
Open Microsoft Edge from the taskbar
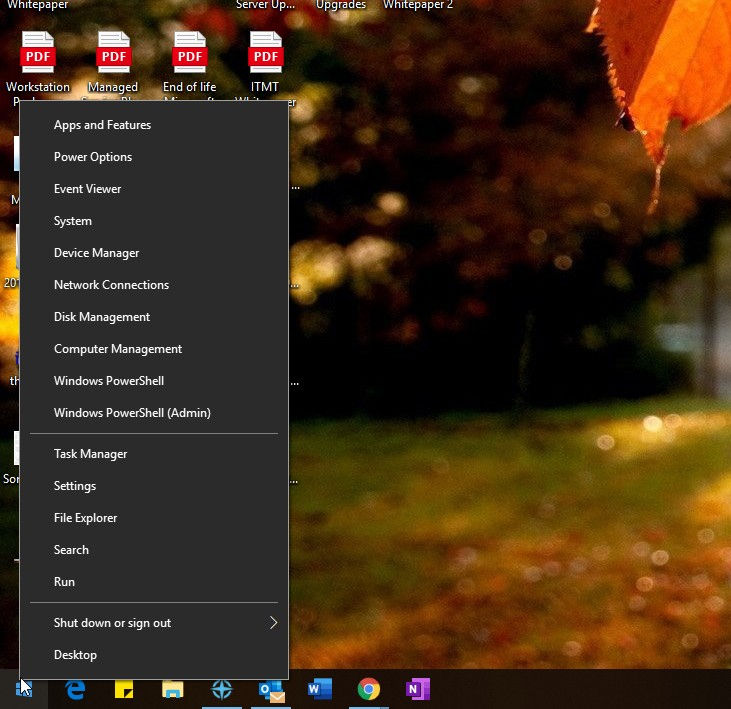75,689
